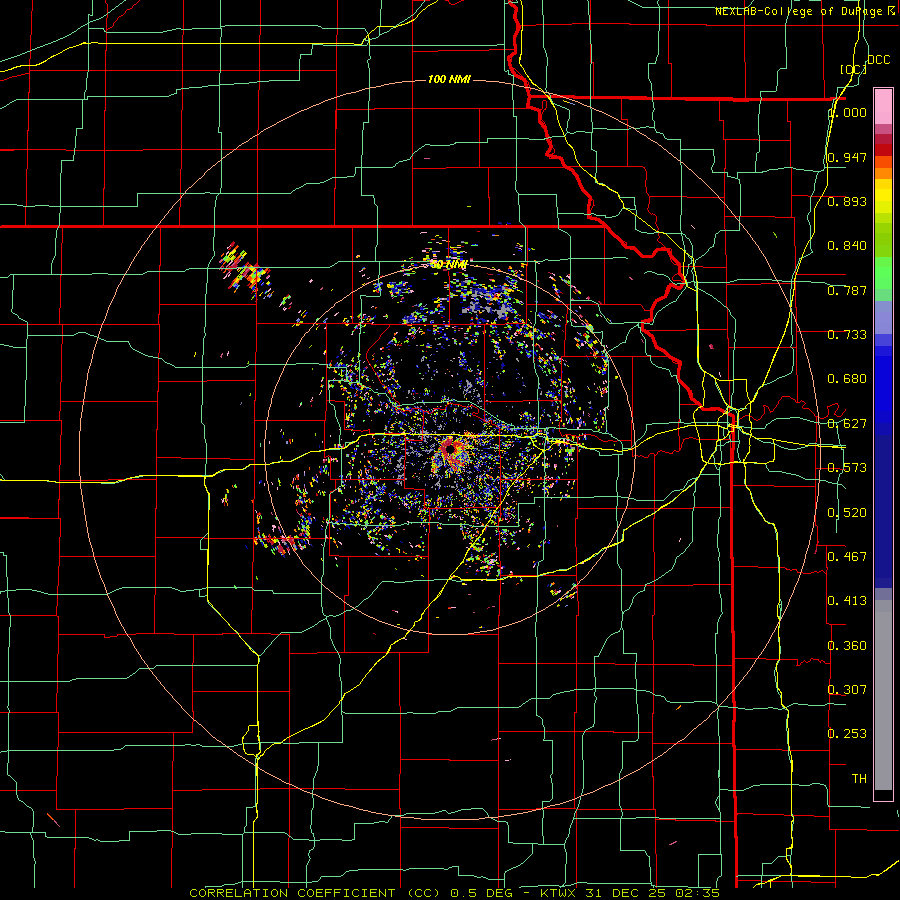
Task: Click the 0.787 scale value
Action: pos(847,290)
